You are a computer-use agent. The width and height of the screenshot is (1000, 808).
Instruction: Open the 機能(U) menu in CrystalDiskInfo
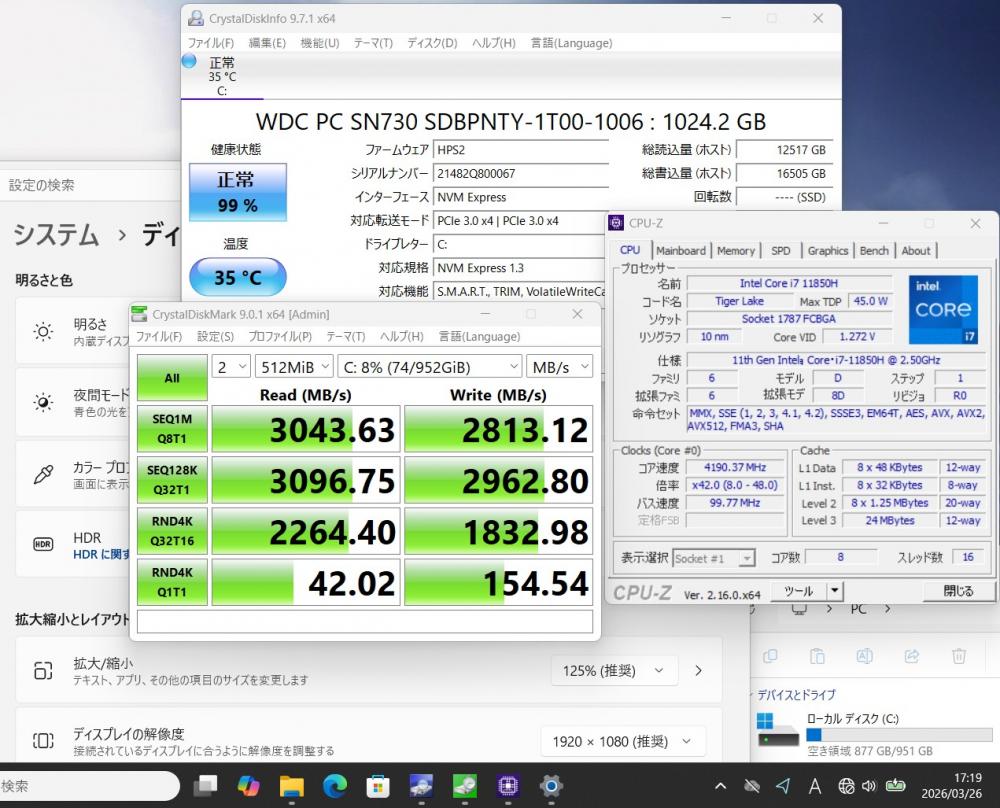pos(319,43)
